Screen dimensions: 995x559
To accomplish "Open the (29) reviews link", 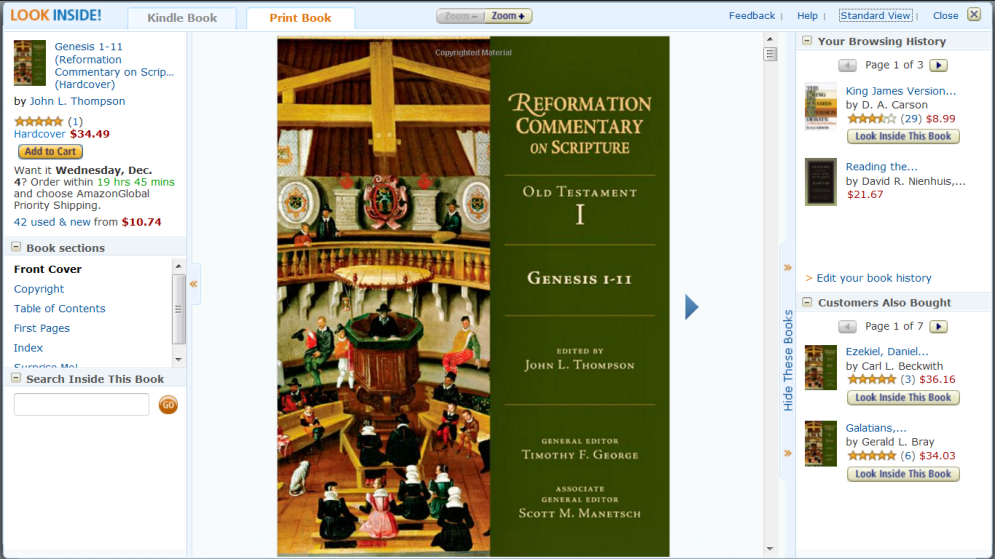I will 911,119.
